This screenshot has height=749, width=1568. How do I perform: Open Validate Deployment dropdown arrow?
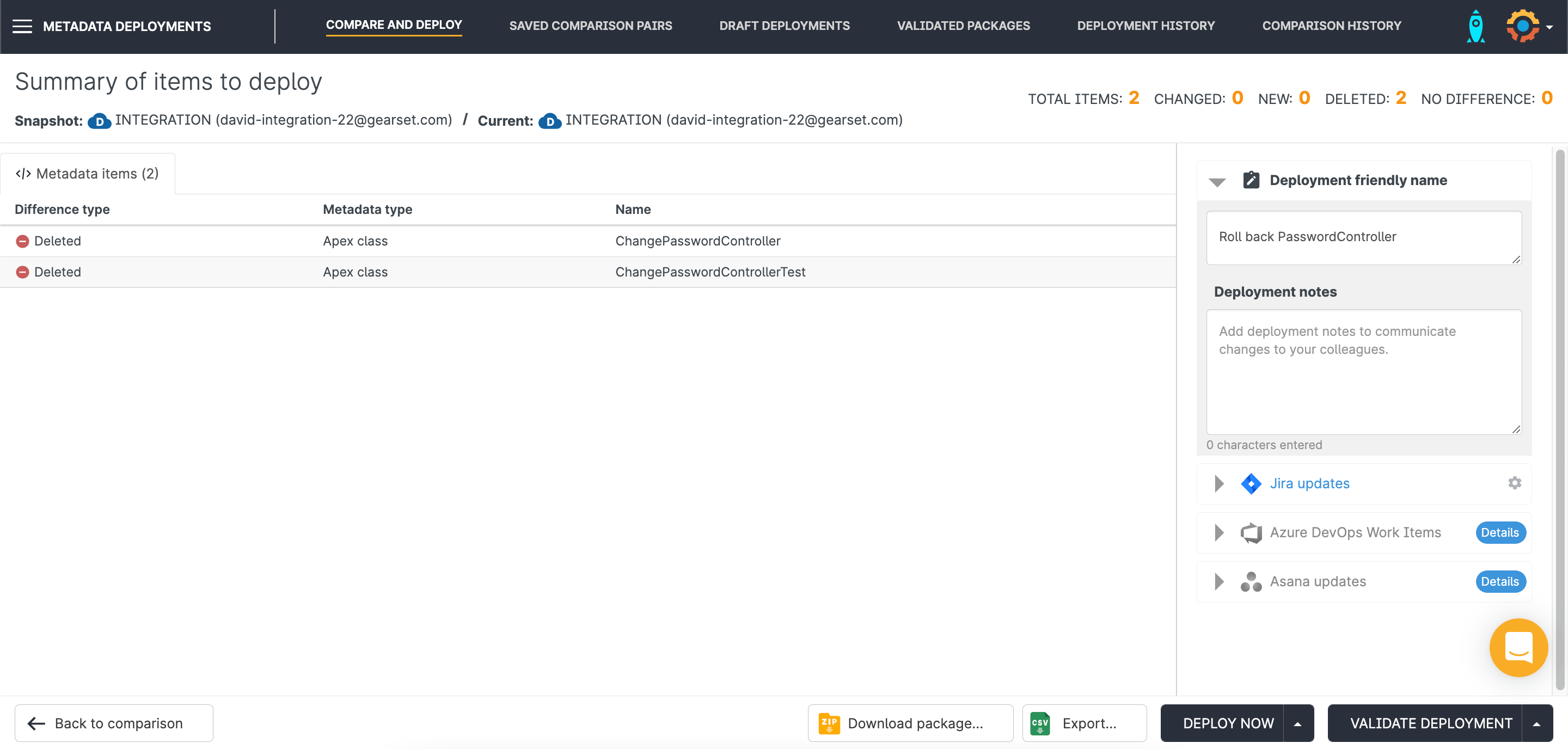point(1537,723)
